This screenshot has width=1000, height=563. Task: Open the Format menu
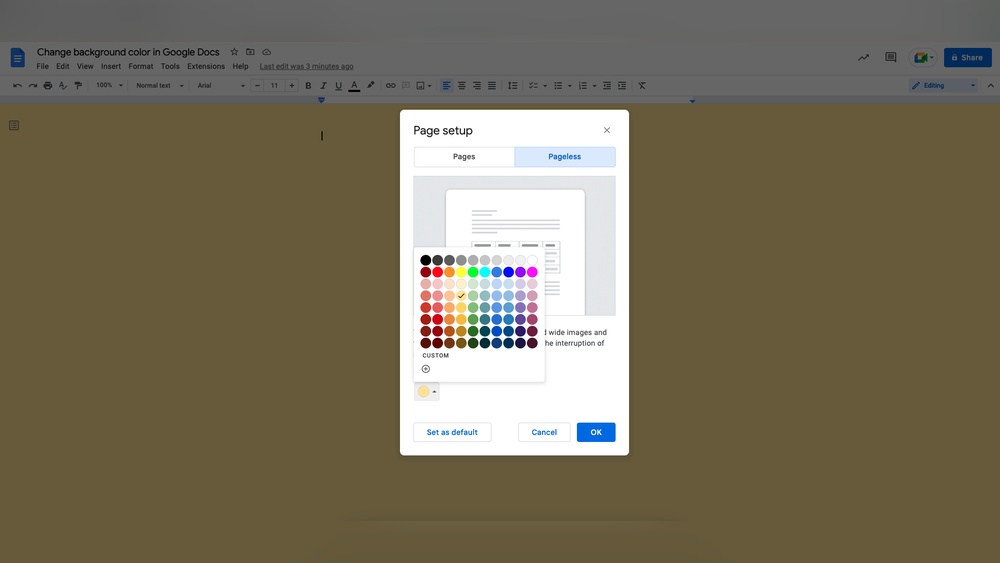tap(141, 66)
